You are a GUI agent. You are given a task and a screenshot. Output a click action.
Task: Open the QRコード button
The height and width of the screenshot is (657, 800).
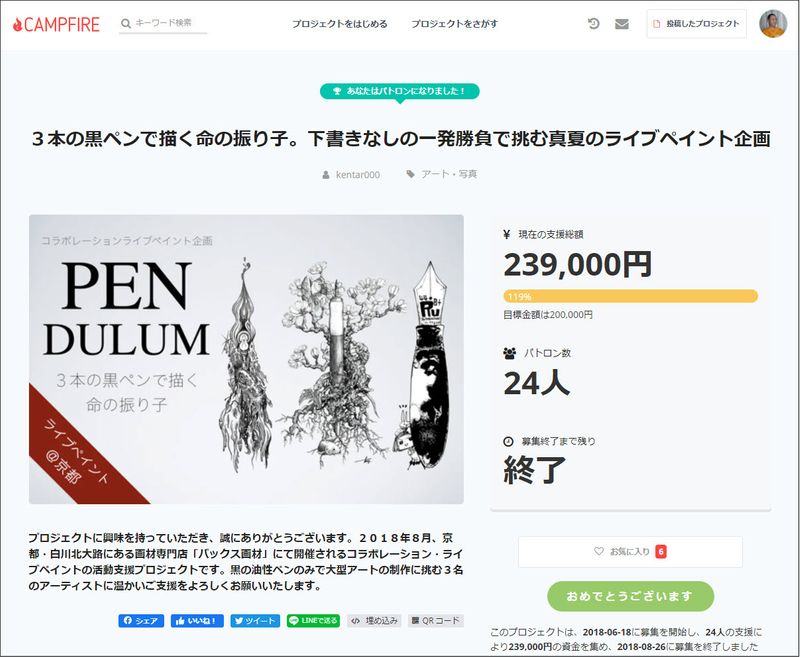pyautogui.click(x=436, y=620)
